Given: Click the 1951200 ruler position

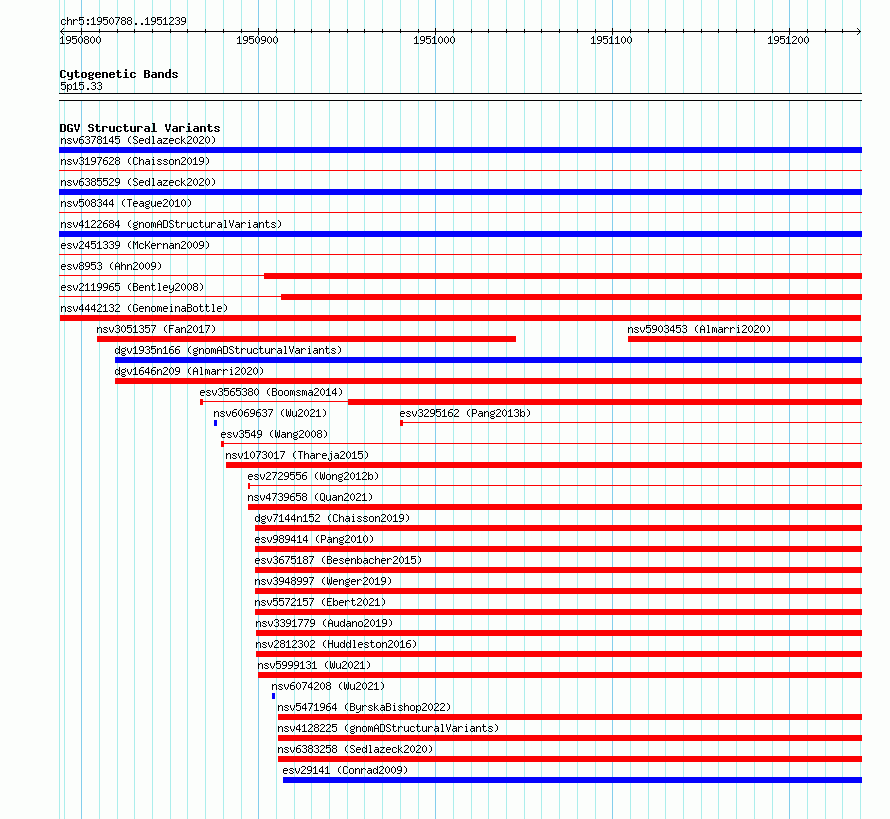Looking at the screenshot, I should pyautogui.click(x=788, y=40).
